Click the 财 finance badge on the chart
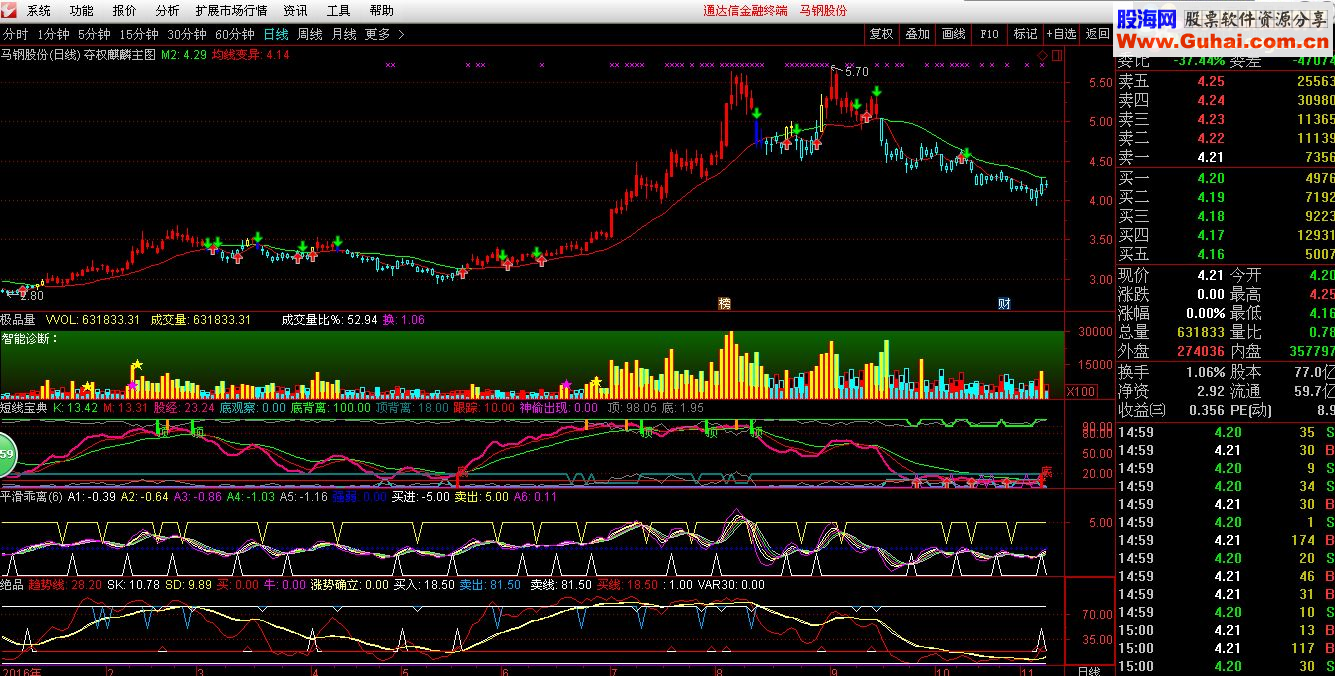The width and height of the screenshot is (1335, 676). click(1004, 303)
